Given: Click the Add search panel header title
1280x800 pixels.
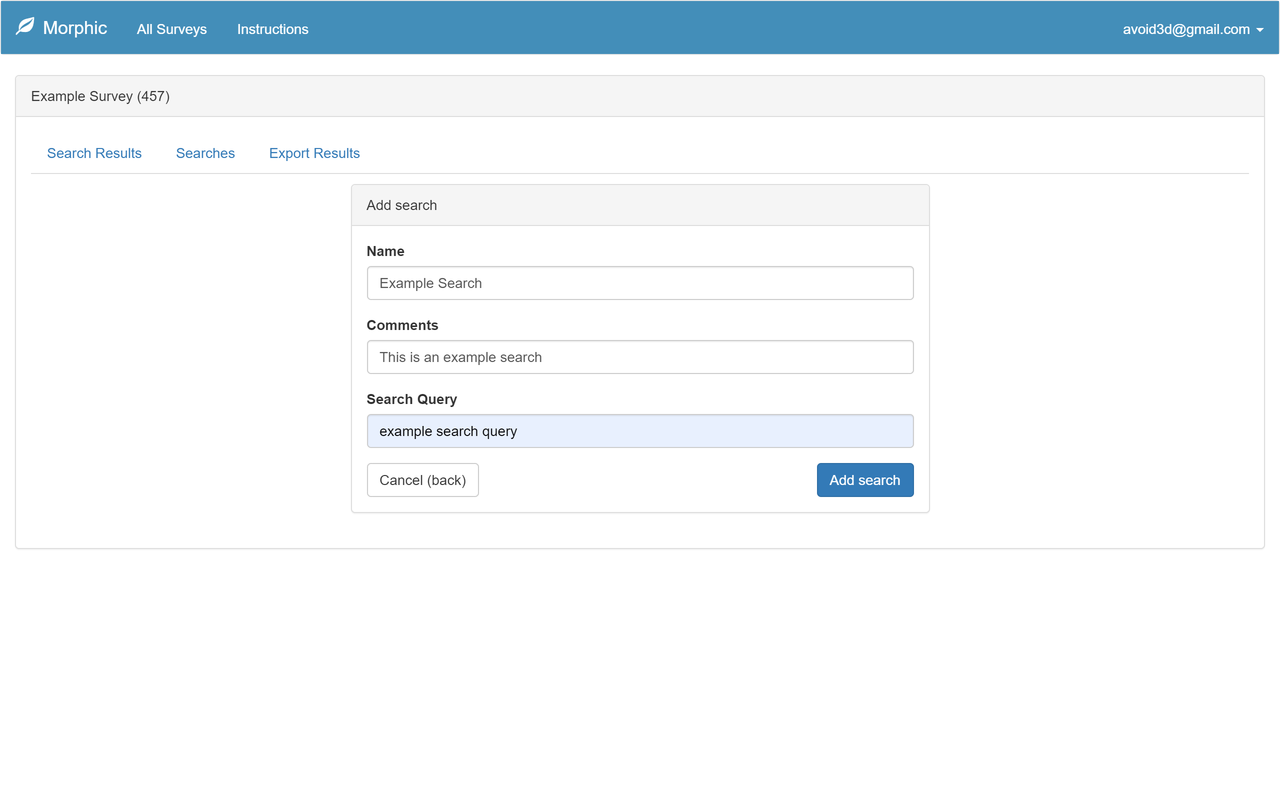Looking at the screenshot, I should click(401, 205).
